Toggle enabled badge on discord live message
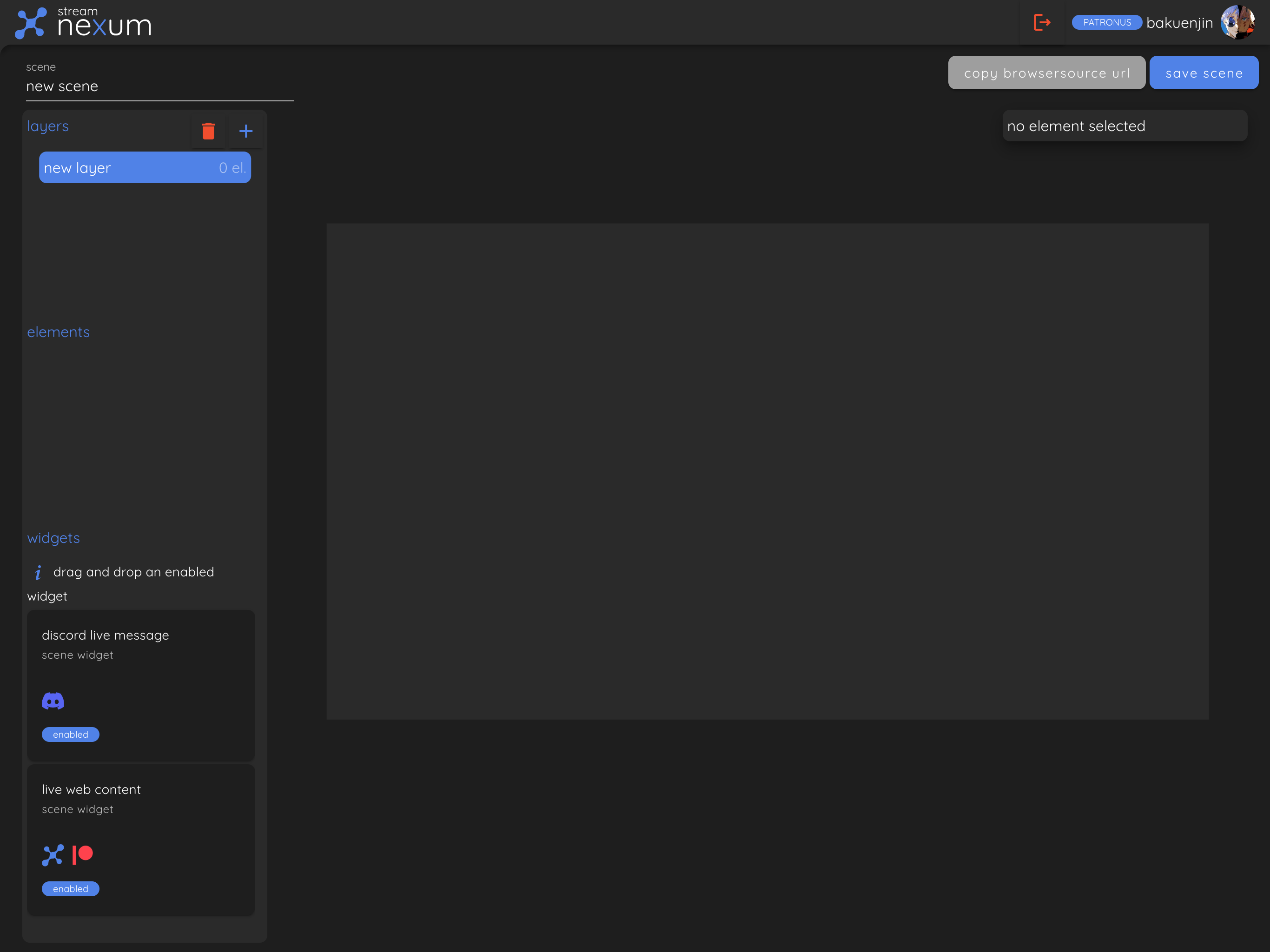This screenshot has height=952, width=1270. click(x=71, y=734)
